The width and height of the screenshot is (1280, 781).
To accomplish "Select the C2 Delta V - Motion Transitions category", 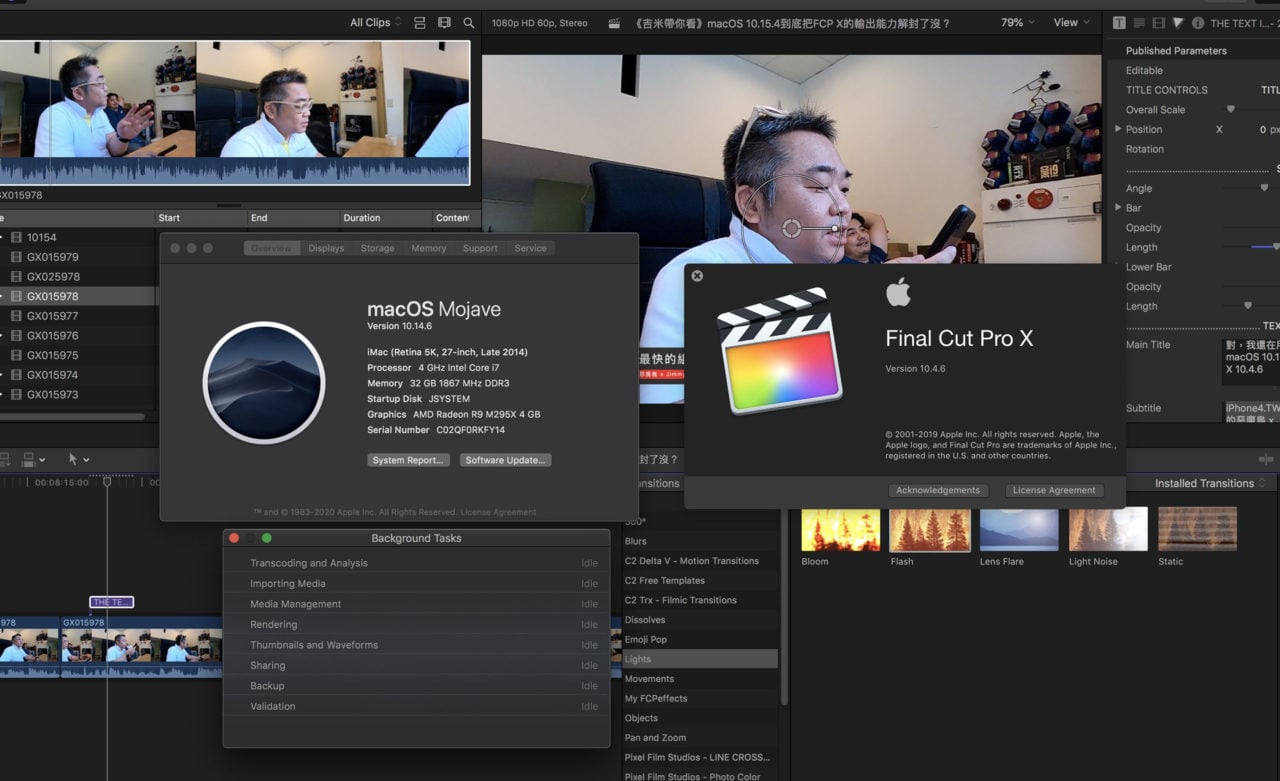I will [700, 561].
